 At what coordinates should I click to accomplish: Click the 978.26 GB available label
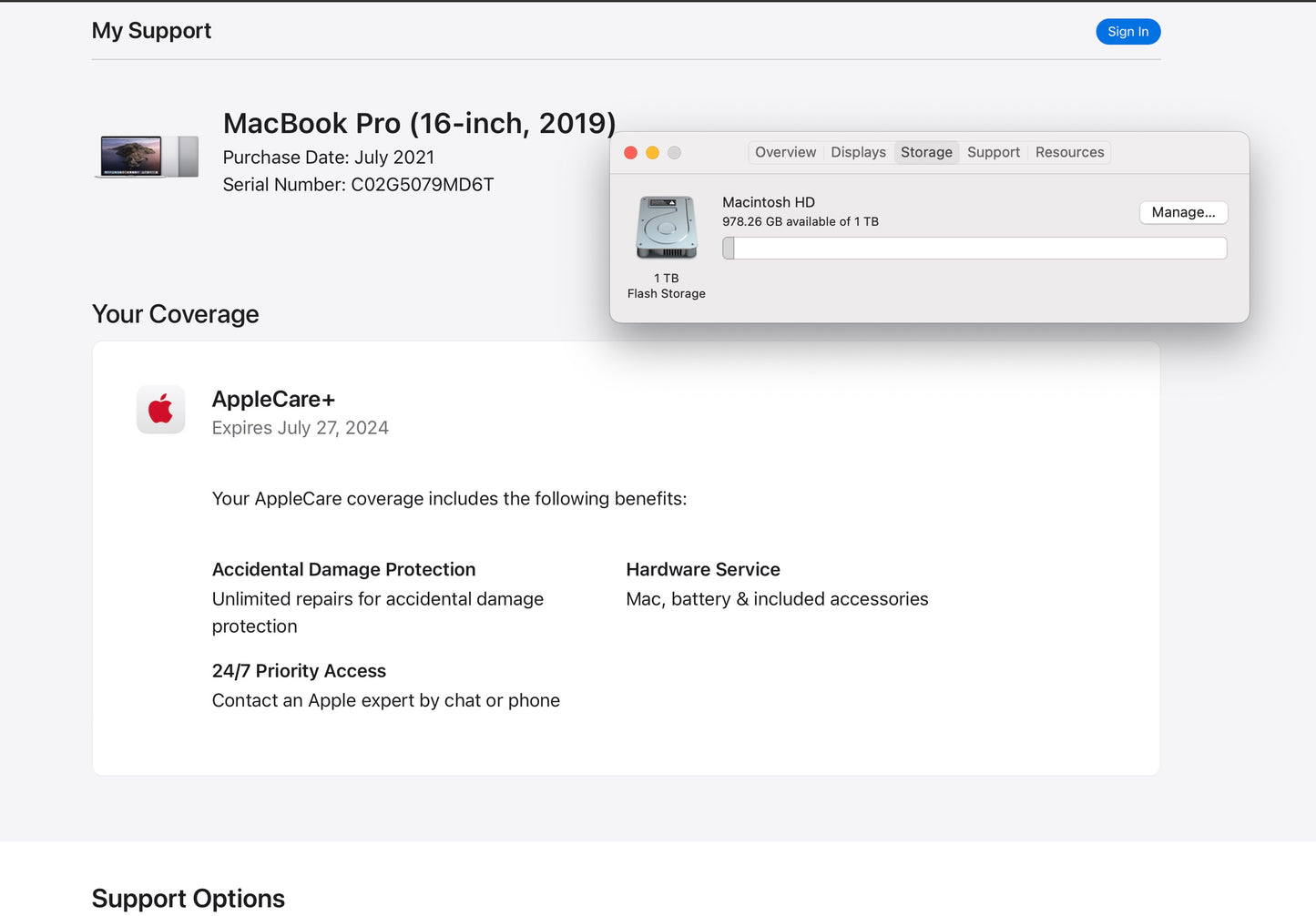click(800, 221)
